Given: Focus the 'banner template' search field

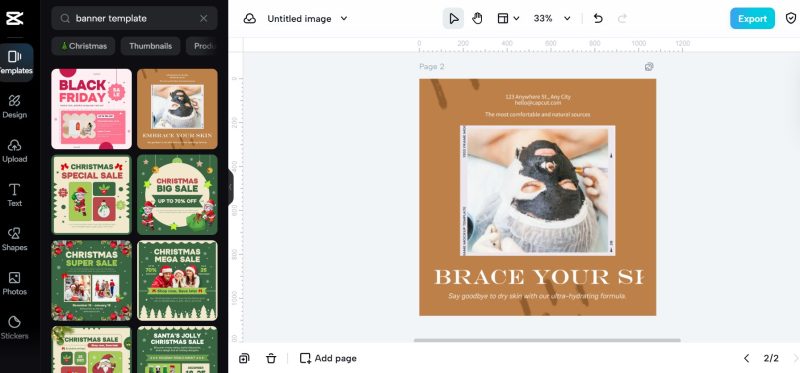Looking at the screenshot, I should 134,19.
